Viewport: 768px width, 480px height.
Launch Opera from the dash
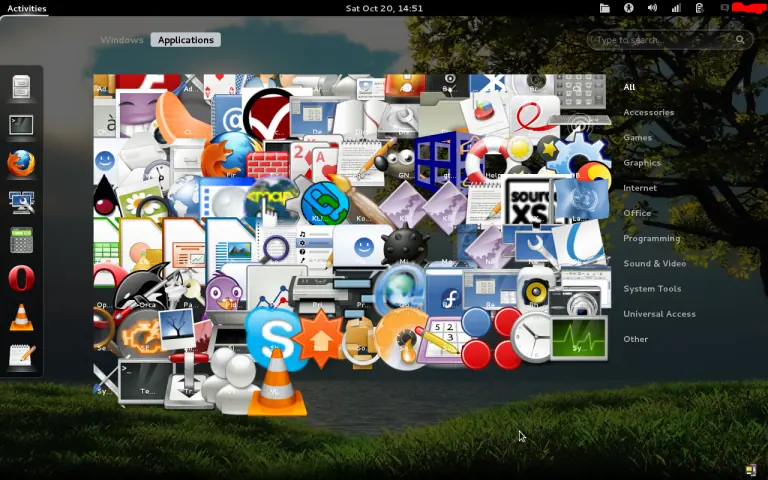22,278
